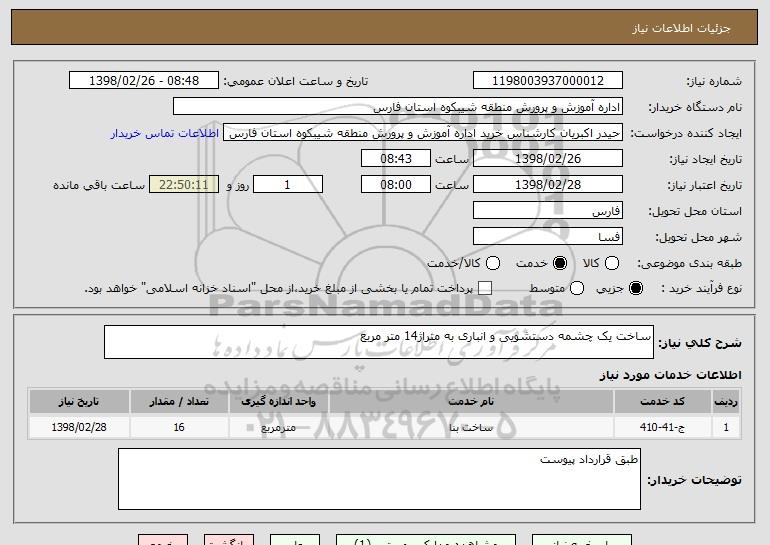Click the نوع فرآیند خرید label
The width and height of the screenshot is (770, 545).
point(701,288)
